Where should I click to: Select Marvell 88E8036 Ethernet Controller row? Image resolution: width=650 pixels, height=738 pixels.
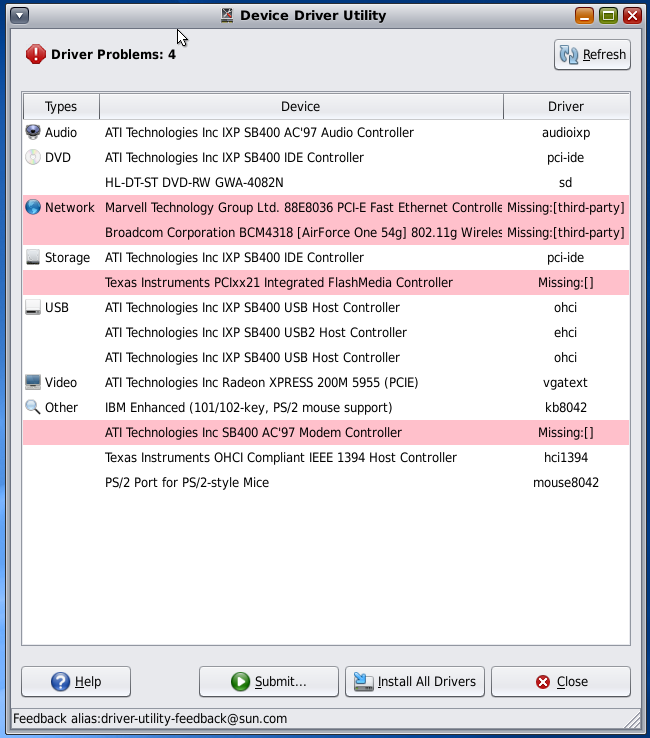tap(326, 207)
